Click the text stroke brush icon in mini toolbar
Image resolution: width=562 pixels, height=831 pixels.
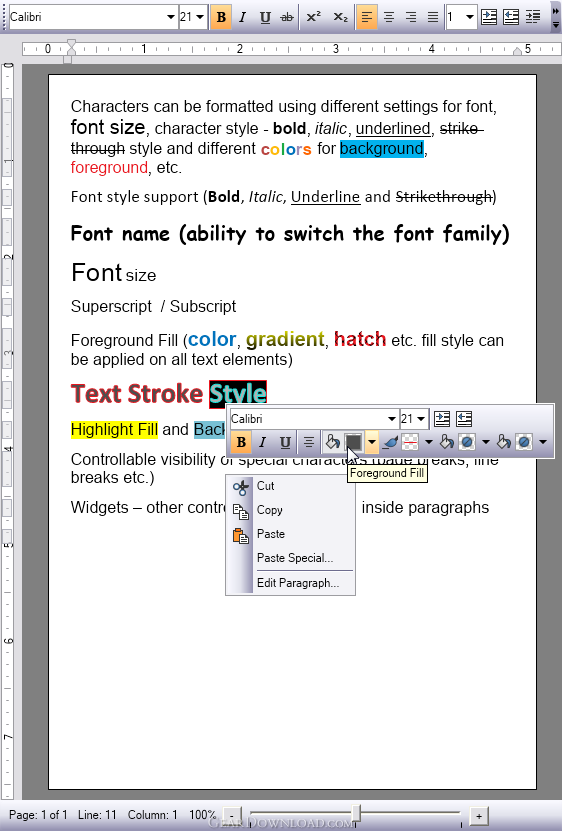[390, 442]
